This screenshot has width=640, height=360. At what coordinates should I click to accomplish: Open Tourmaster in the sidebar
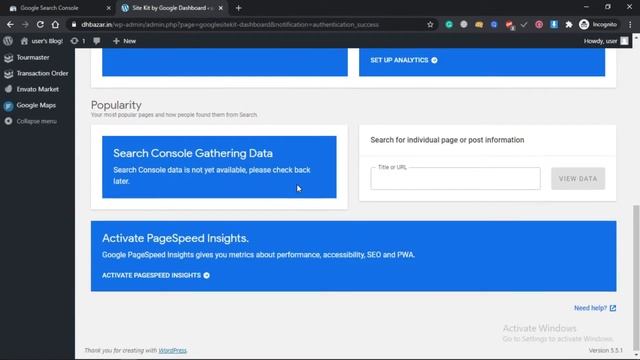33,58
